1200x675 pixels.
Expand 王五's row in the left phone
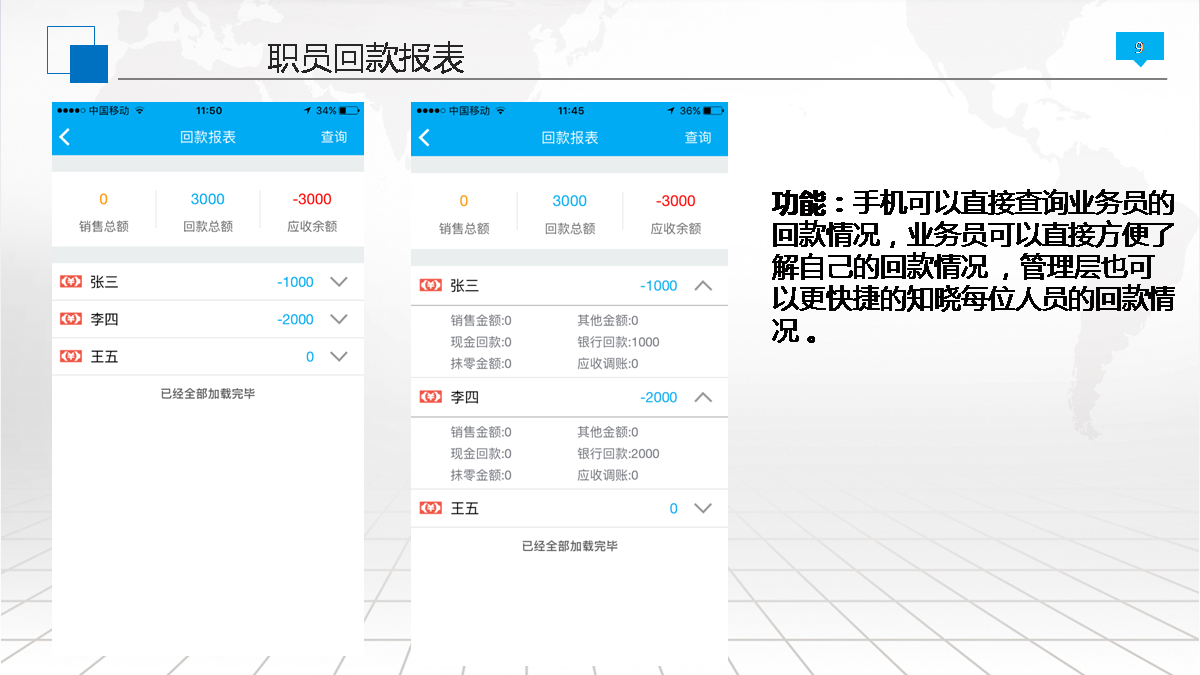pyautogui.click(x=339, y=356)
